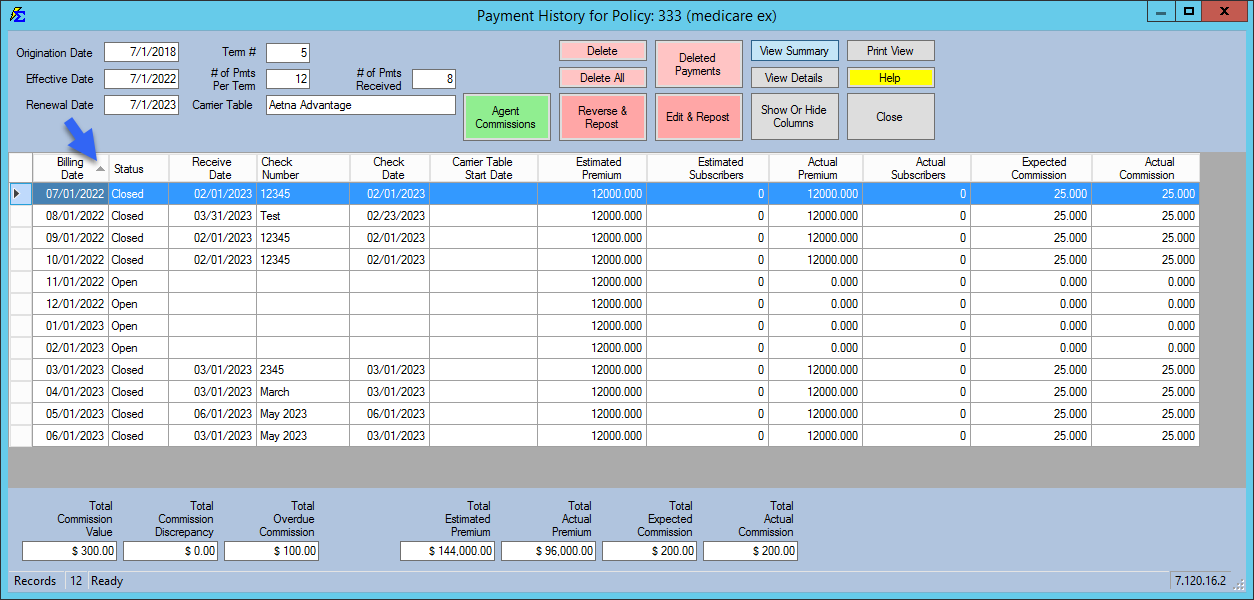This screenshot has width=1254, height=600.
Task: Click the Origination Date field
Action: [141, 52]
